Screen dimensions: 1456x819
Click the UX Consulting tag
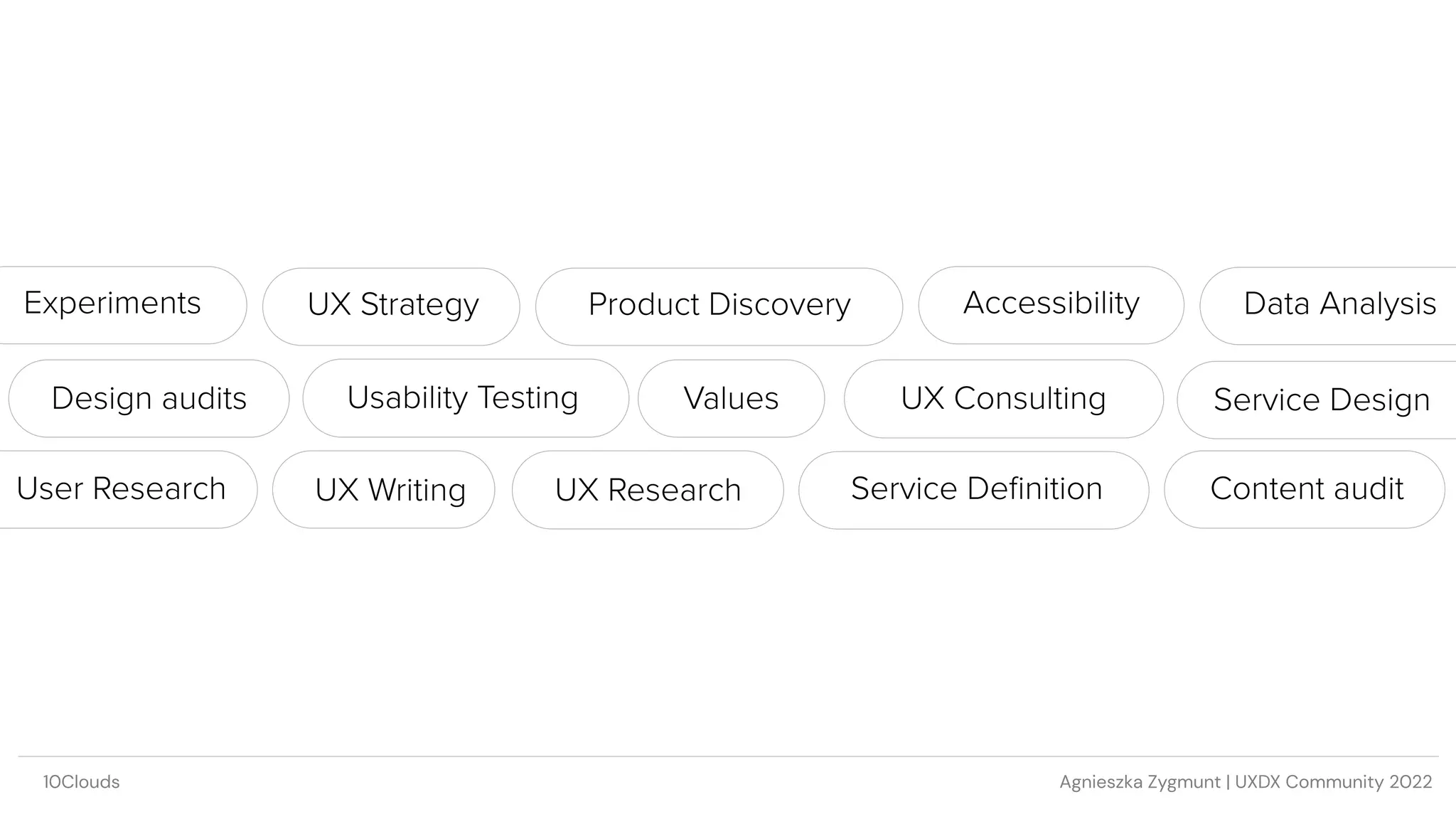click(1003, 398)
